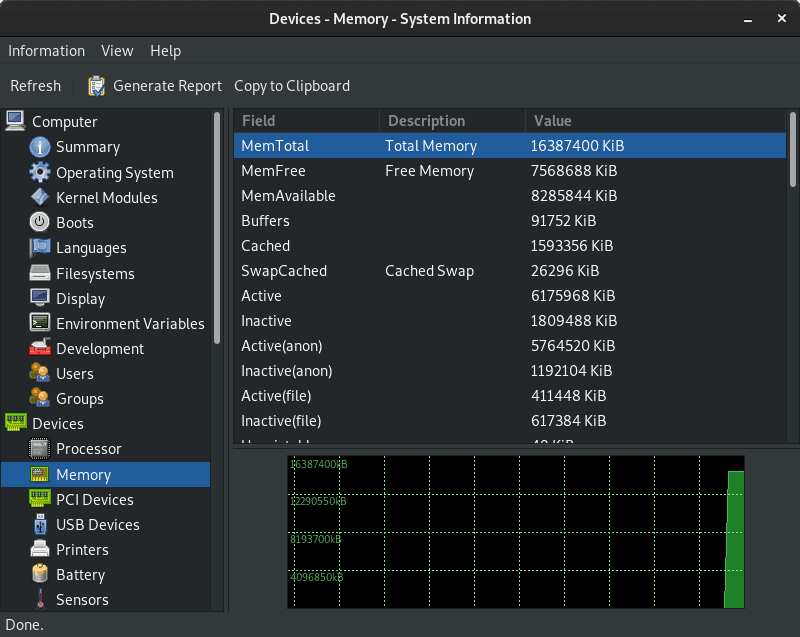Screen dimensions: 800x637
Task: Click the Generate Report clipboard icon
Action: [96, 86]
